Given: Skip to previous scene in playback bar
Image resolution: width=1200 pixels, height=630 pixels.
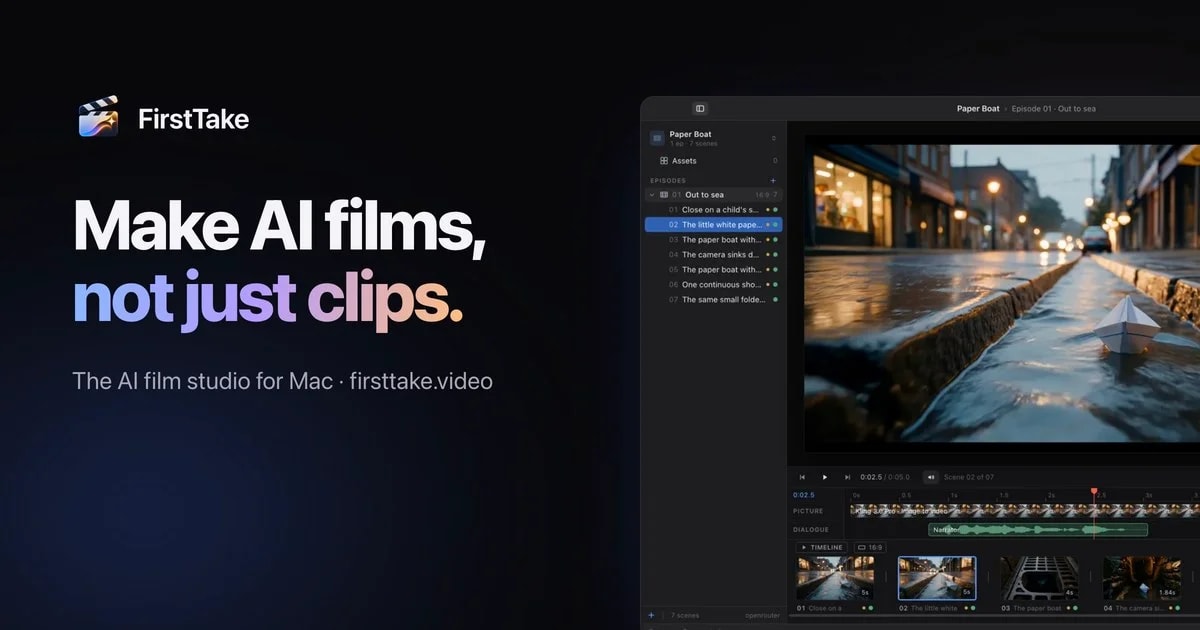Looking at the screenshot, I should pyautogui.click(x=802, y=477).
